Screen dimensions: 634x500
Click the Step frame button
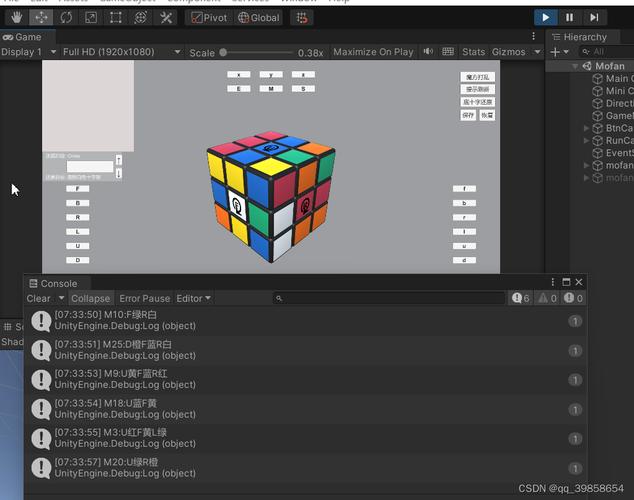point(594,17)
